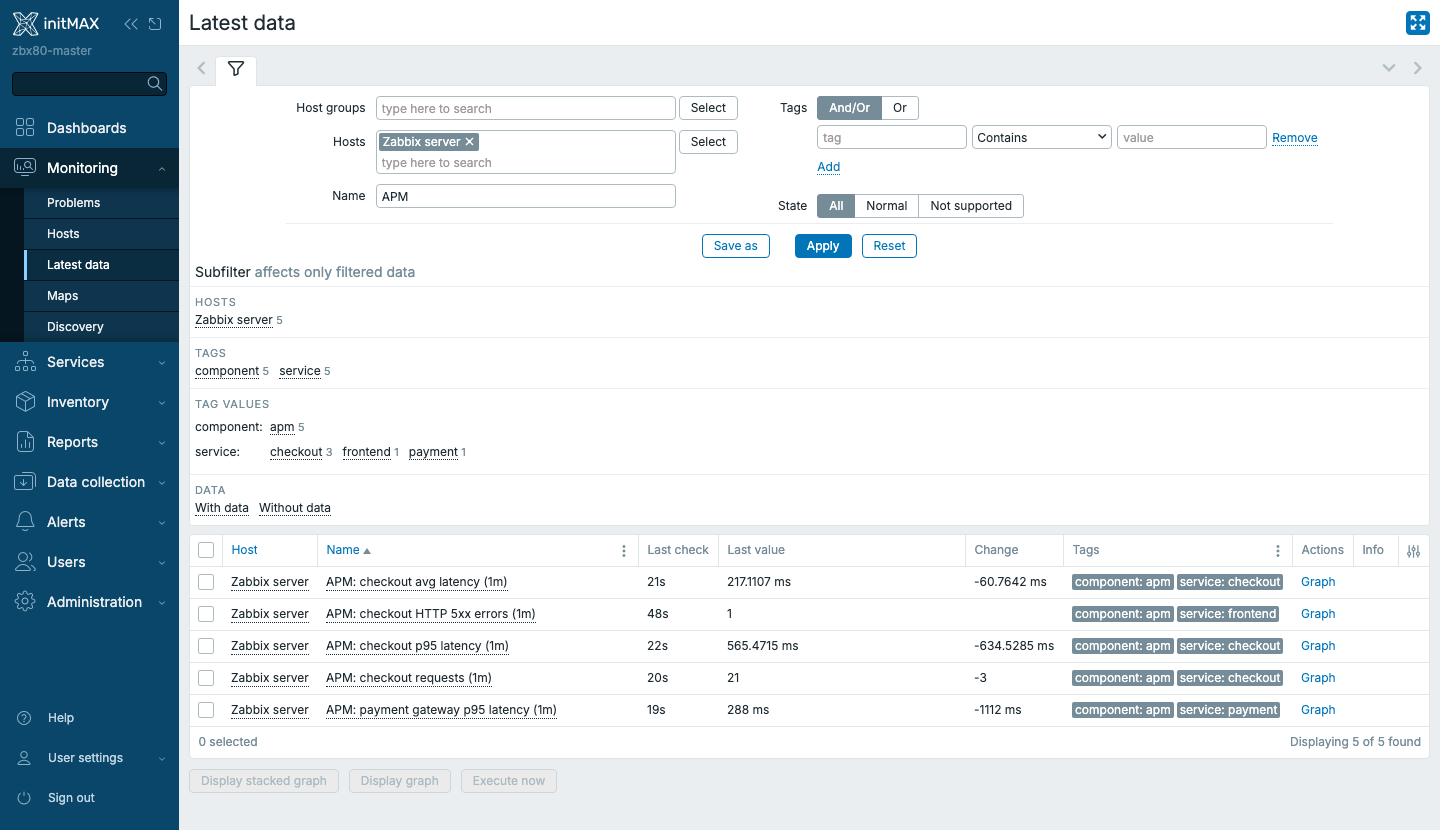
Task: Click User settings person icon
Action: (x=25, y=758)
